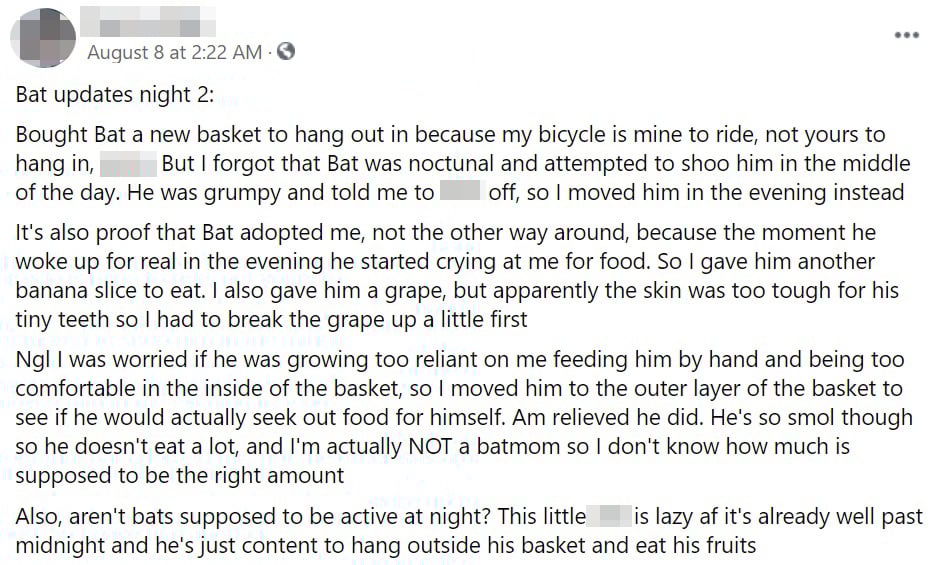Open the August 8 at 2:22 AM timestamp
The height and width of the screenshot is (565, 945).
tap(174, 52)
